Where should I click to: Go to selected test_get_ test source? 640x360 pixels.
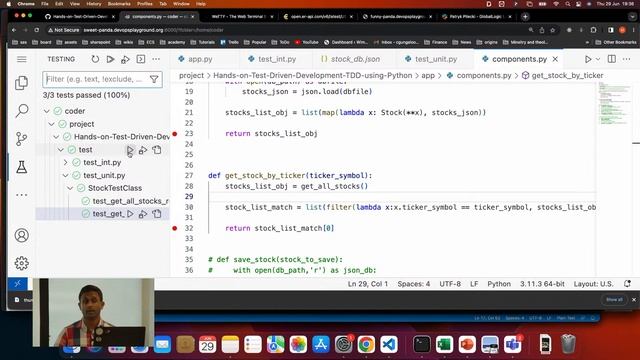point(157,213)
